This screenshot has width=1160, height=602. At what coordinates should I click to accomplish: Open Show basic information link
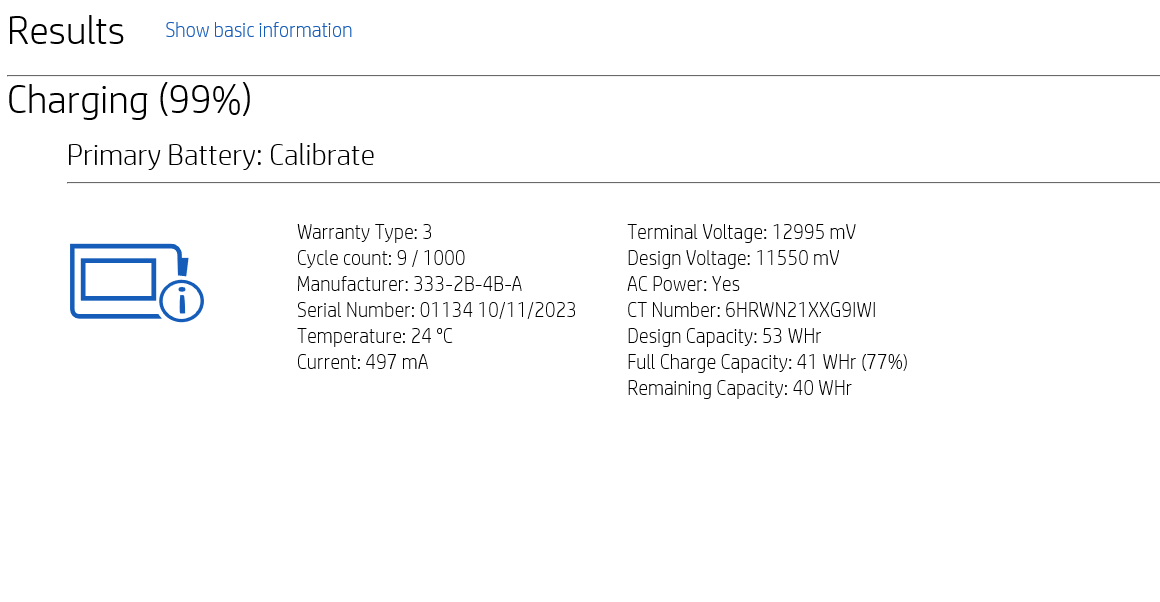(x=258, y=30)
